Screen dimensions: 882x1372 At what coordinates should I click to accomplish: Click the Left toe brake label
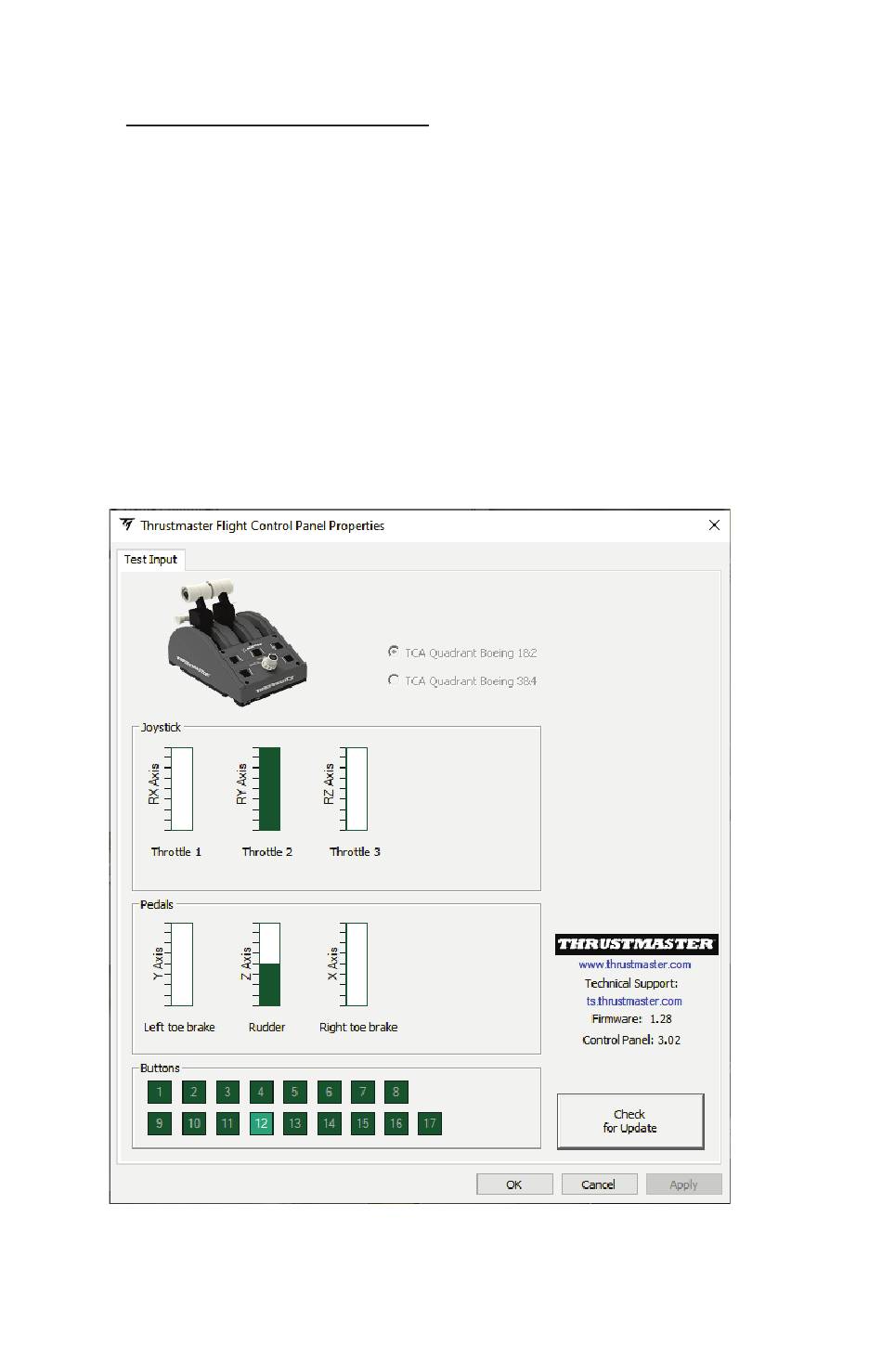click(x=179, y=1027)
